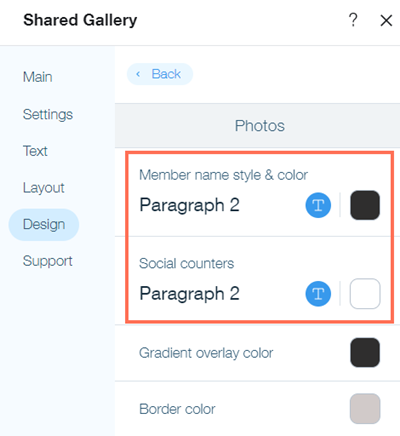This screenshot has width=400, height=436.
Task: Close the Shared Gallery panel
Action: 386,20
